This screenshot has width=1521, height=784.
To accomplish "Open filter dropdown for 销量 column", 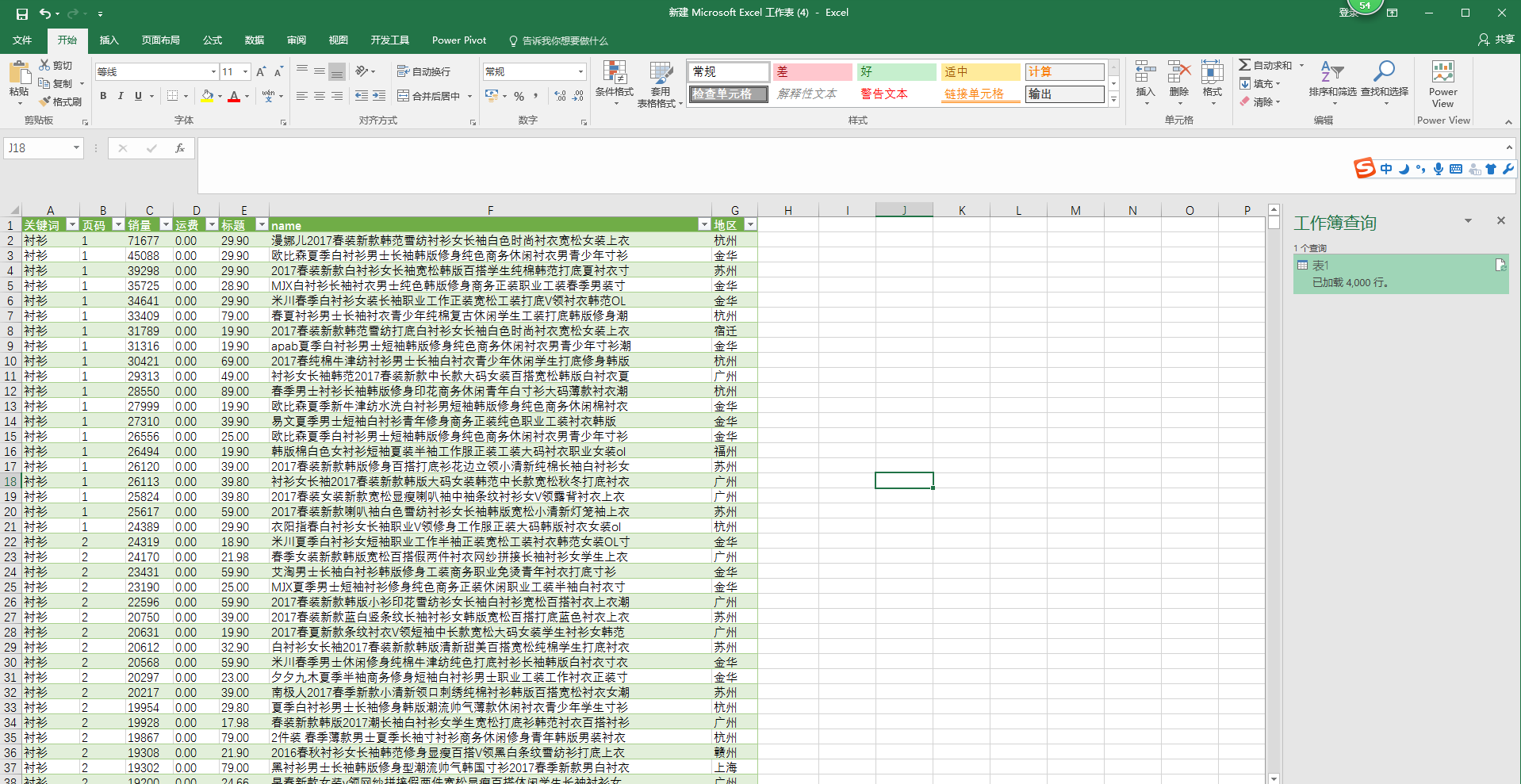I will pyautogui.click(x=166, y=225).
